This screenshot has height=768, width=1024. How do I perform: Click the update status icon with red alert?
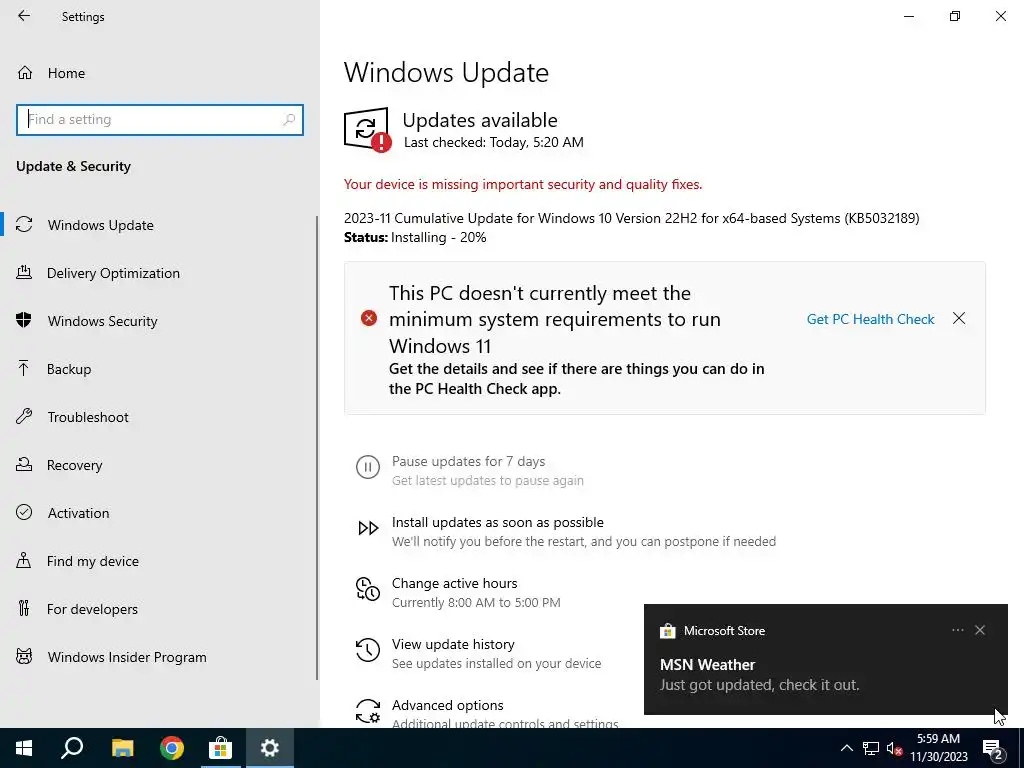tap(367, 129)
